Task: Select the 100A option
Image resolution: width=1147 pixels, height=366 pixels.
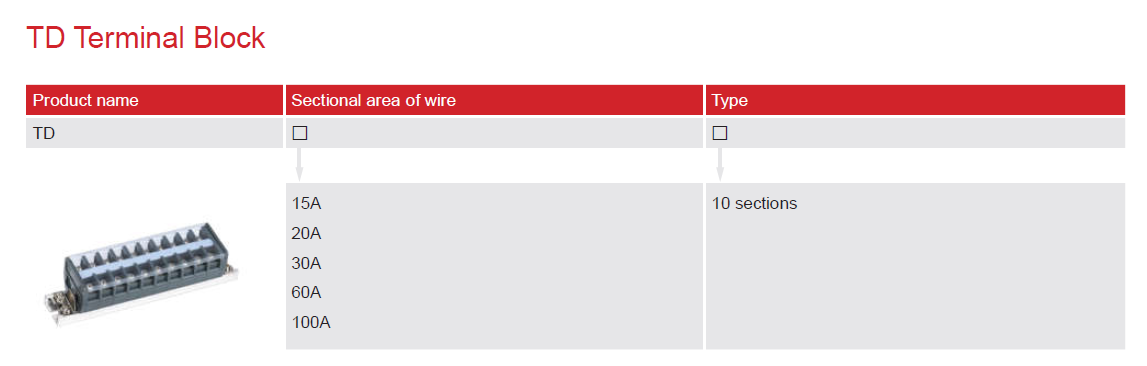Action: tap(311, 322)
